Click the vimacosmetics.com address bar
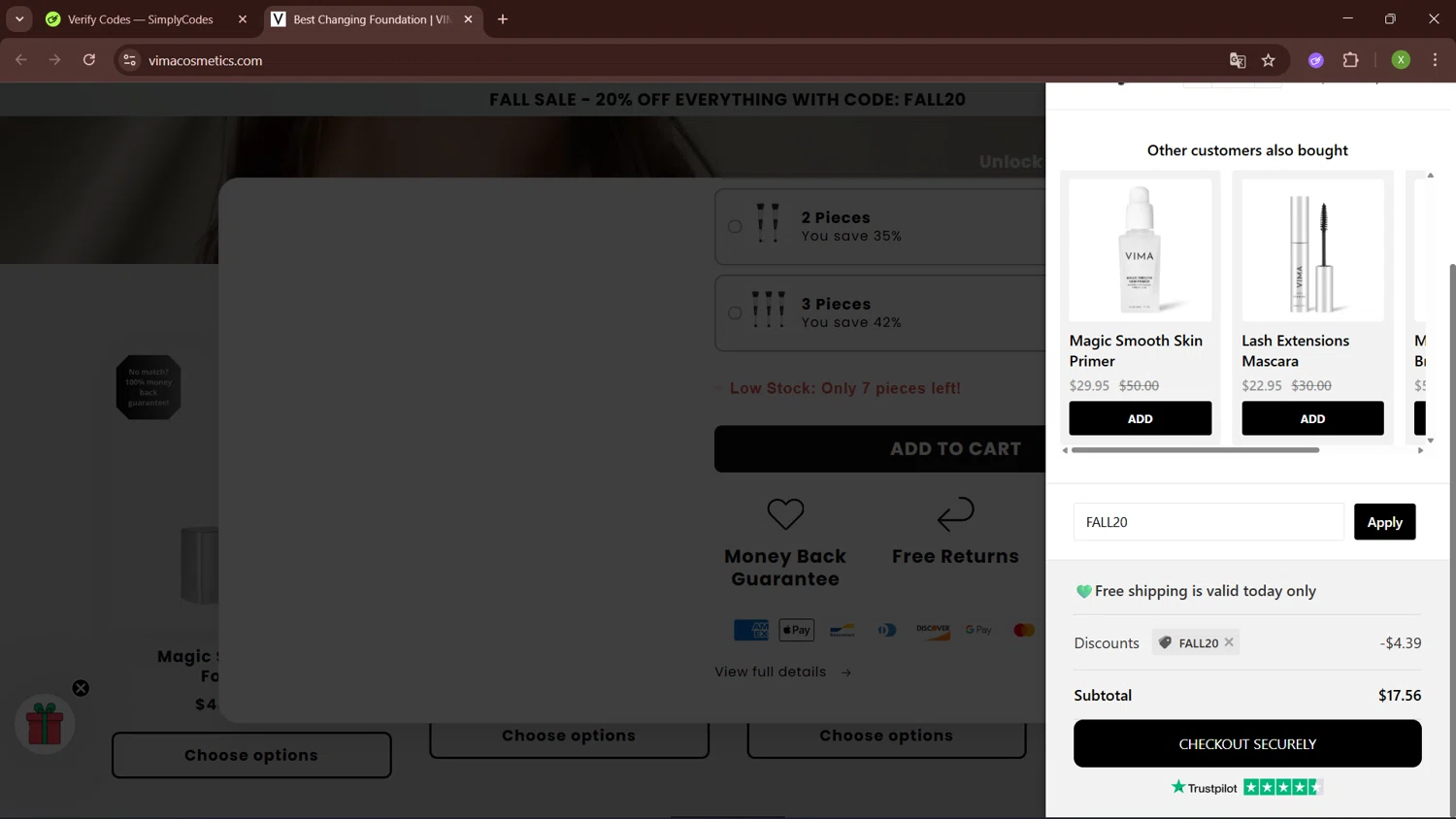 (x=679, y=60)
